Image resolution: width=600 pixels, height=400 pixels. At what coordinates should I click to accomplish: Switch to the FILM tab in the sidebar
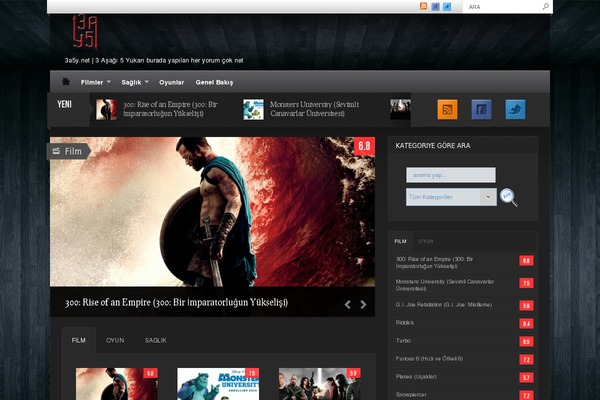pyautogui.click(x=400, y=241)
